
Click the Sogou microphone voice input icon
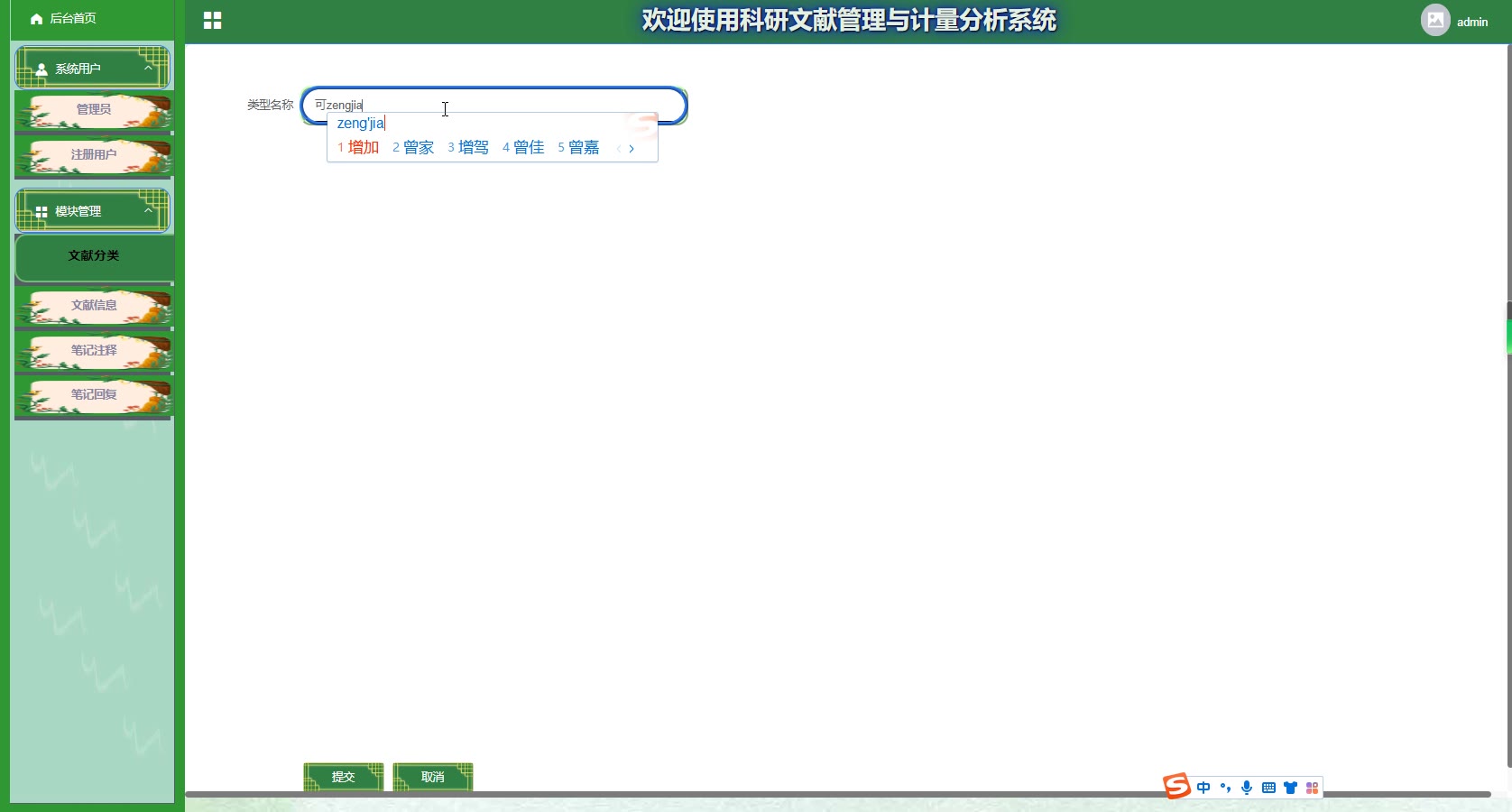coord(1247,788)
